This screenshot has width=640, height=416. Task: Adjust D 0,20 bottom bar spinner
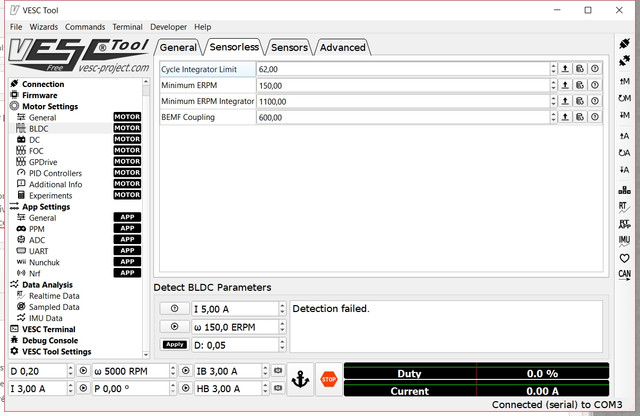[70, 371]
